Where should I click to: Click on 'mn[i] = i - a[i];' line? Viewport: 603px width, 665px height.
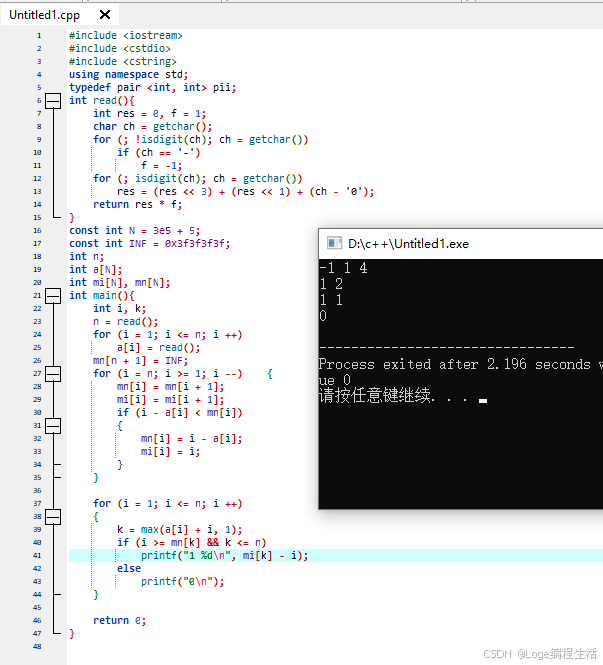pos(192,439)
